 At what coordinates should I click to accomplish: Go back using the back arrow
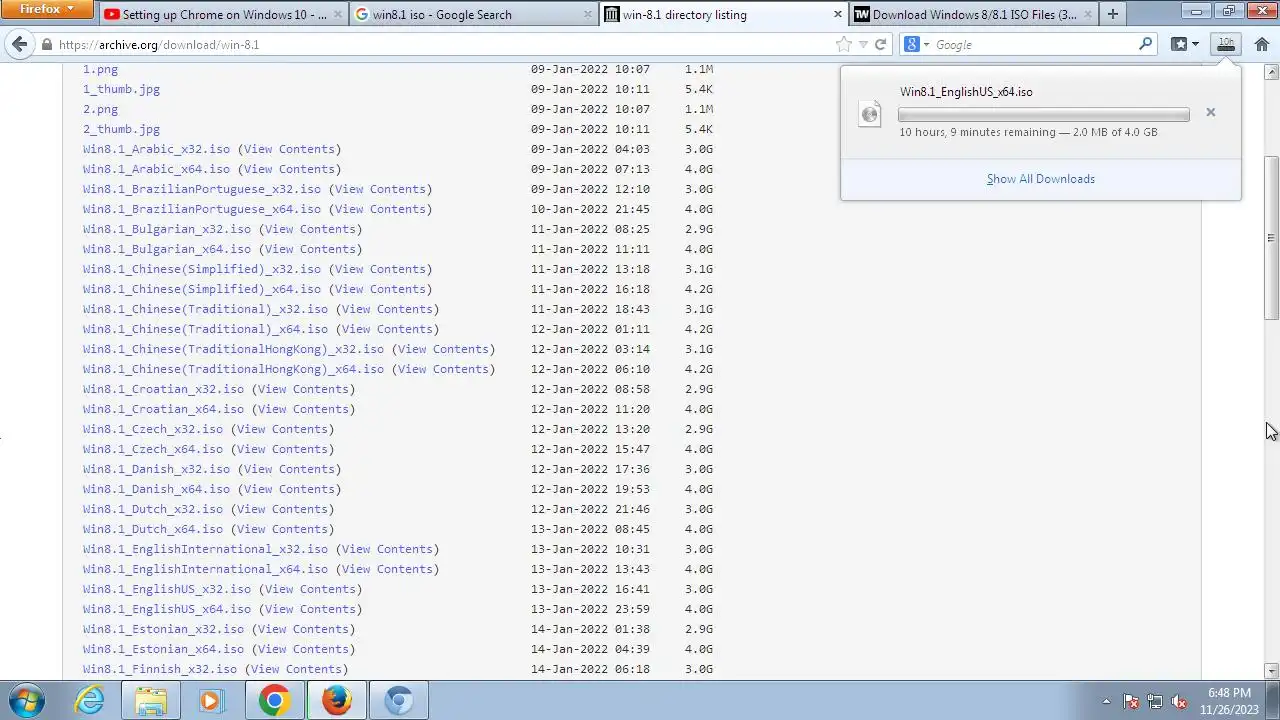[19, 44]
